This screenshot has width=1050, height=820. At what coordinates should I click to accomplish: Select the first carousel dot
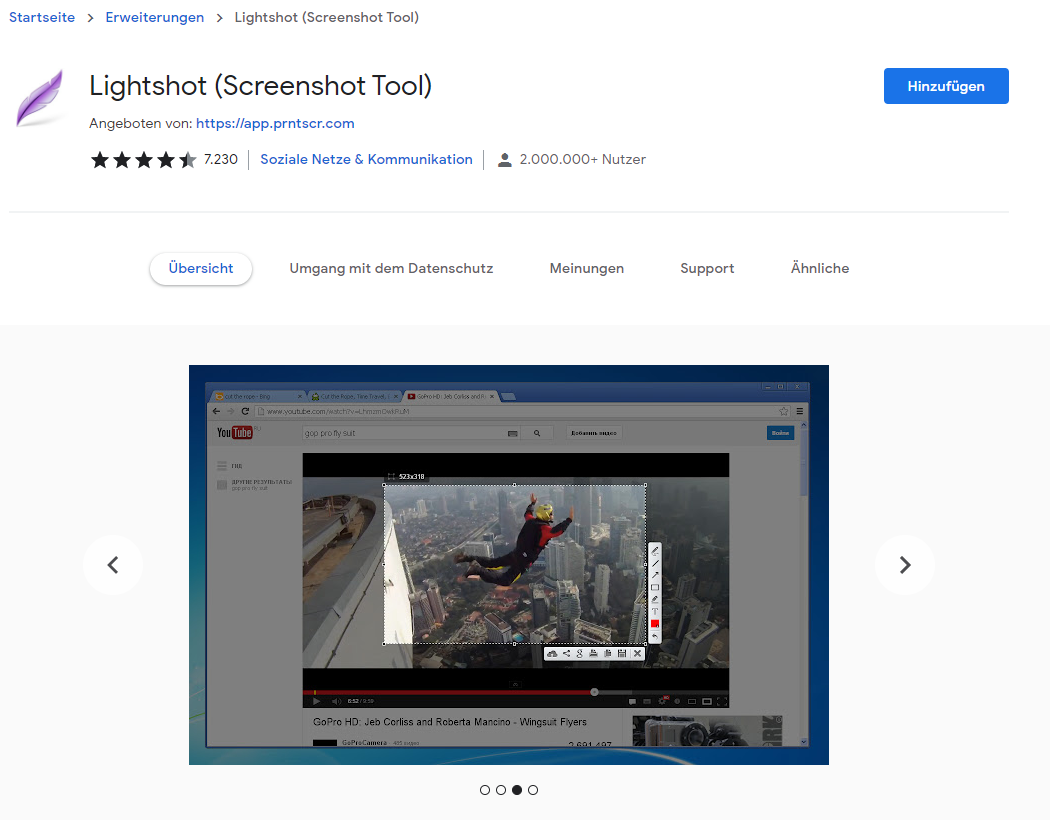[x=485, y=790]
